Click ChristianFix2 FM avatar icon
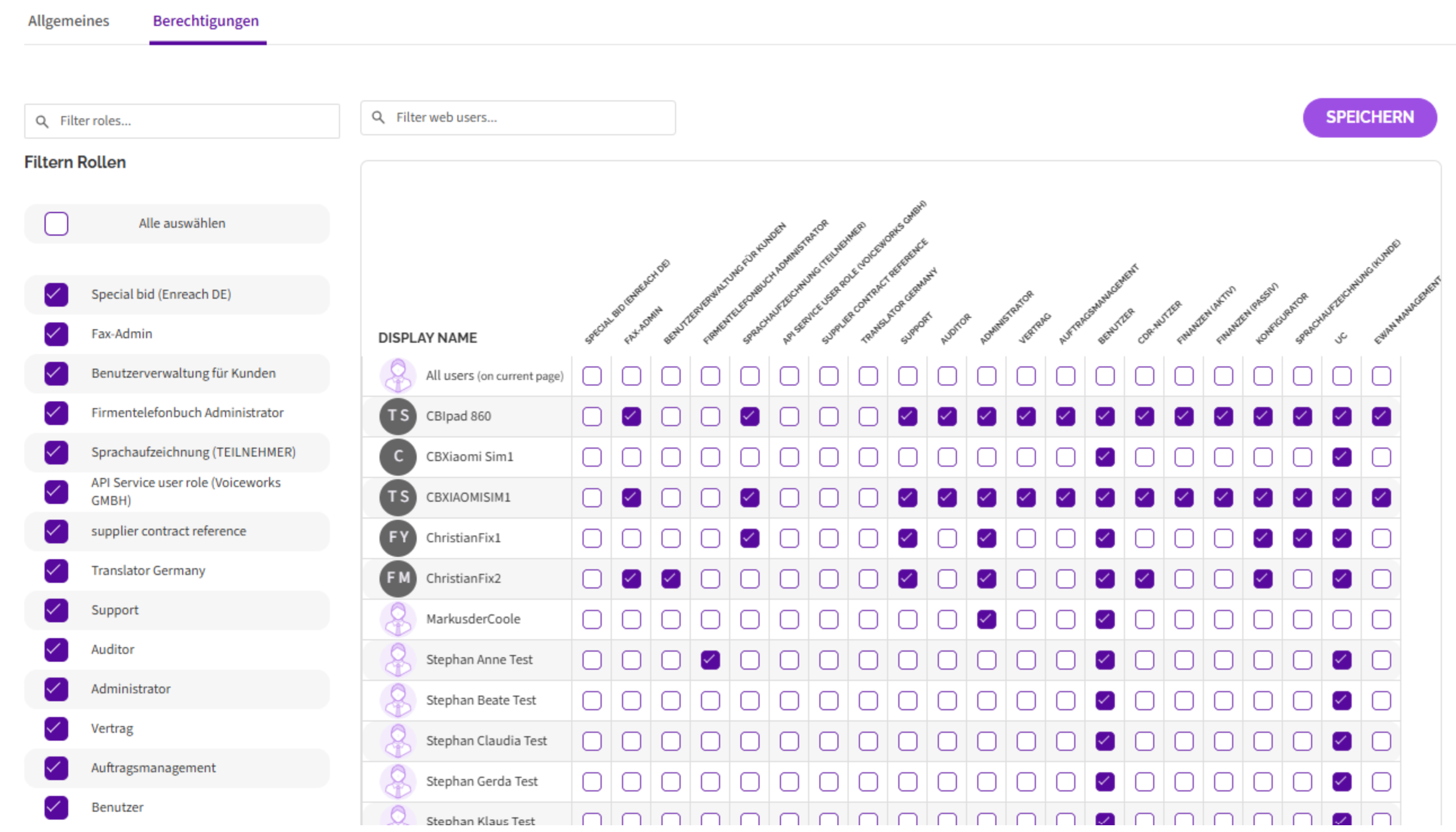The image size is (1456, 832). [398, 578]
